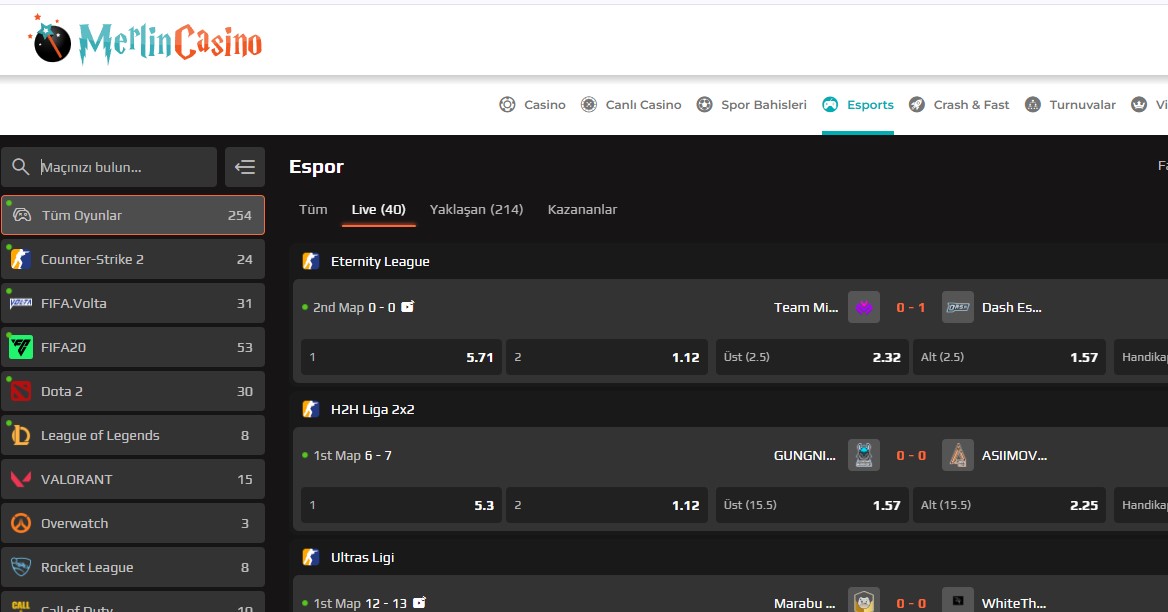1168x612 pixels.
Task: Click the WhiteTh... team name
Action: pos(1014,603)
